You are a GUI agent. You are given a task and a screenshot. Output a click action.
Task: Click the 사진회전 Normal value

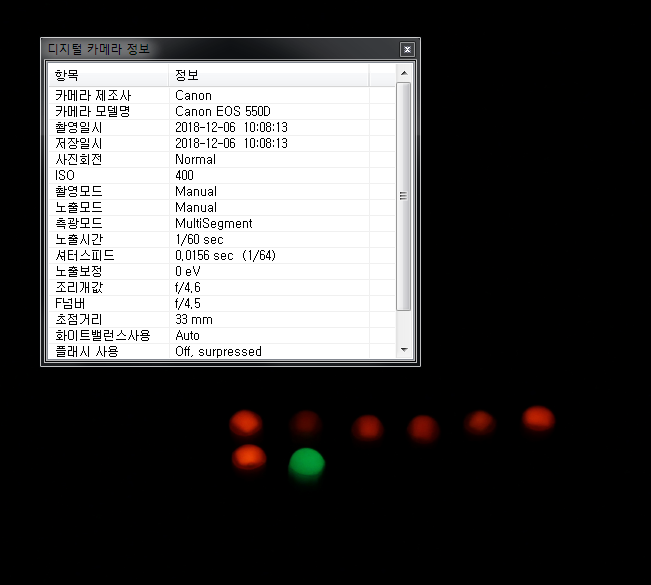(x=195, y=159)
